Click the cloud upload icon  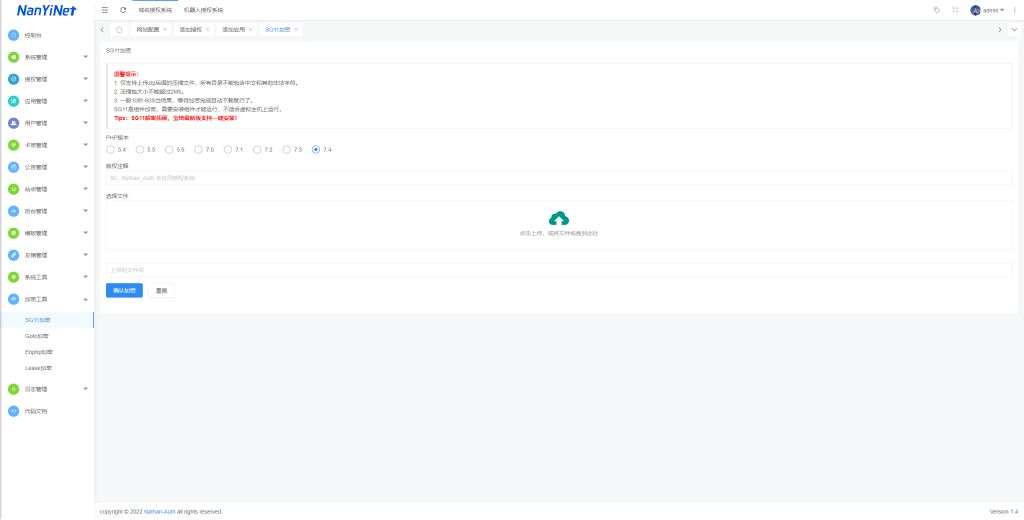[x=559, y=218]
